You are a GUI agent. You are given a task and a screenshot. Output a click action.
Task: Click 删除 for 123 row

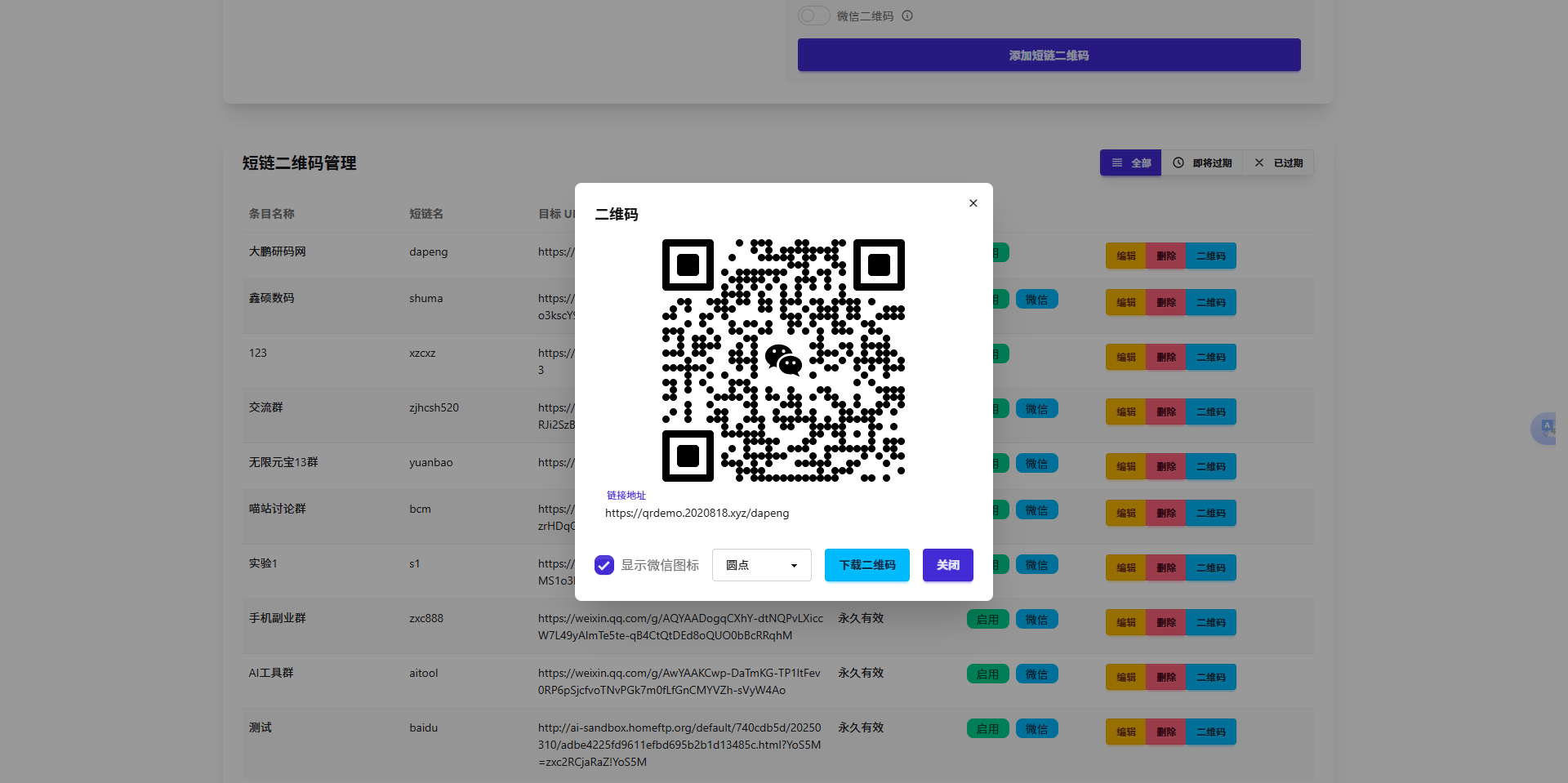click(x=1165, y=357)
